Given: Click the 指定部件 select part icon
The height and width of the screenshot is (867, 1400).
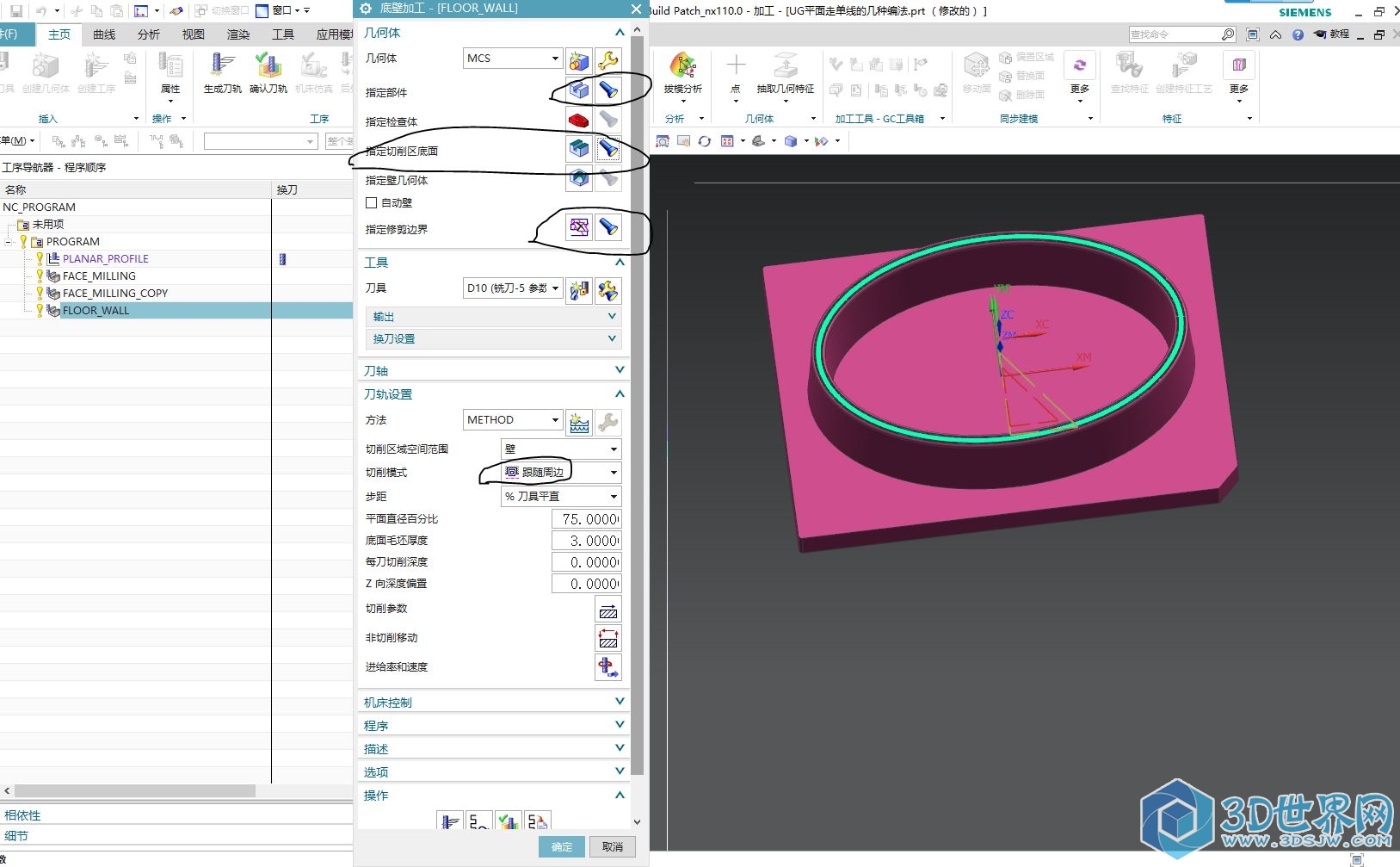Looking at the screenshot, I should [x=579, y=90].
